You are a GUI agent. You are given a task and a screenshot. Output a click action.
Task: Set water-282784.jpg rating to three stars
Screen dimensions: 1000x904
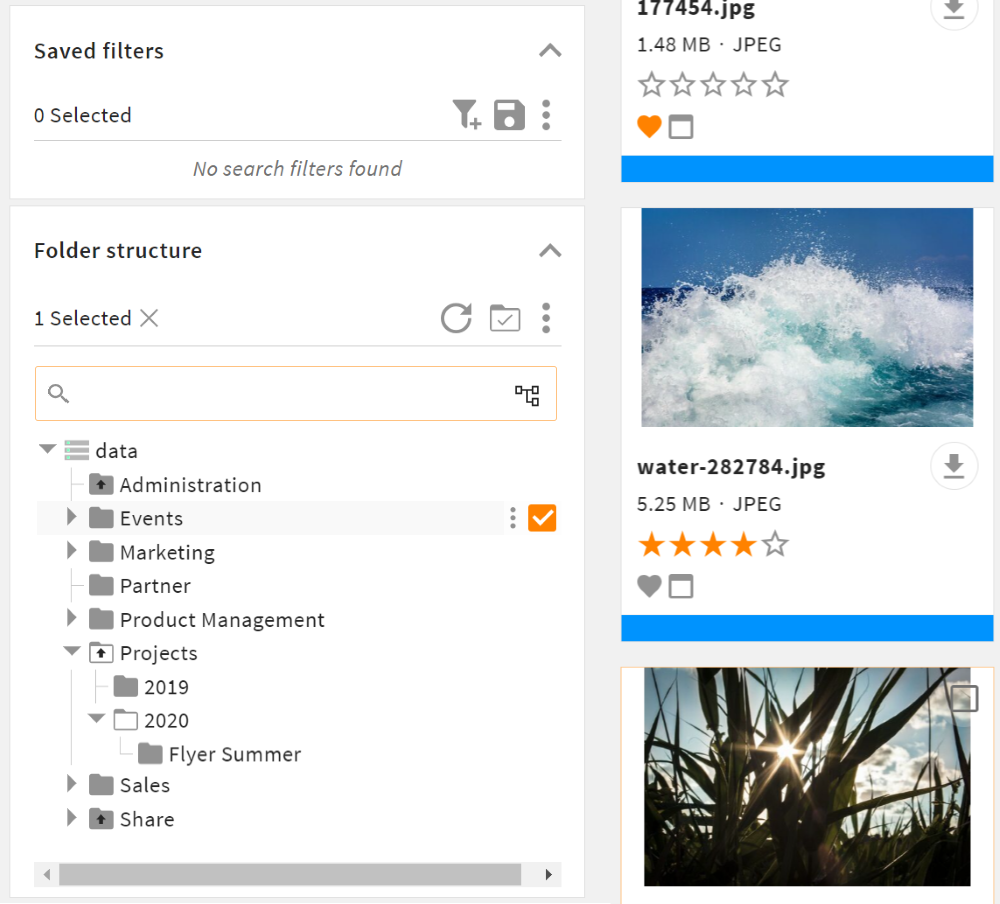coord(713,544)
